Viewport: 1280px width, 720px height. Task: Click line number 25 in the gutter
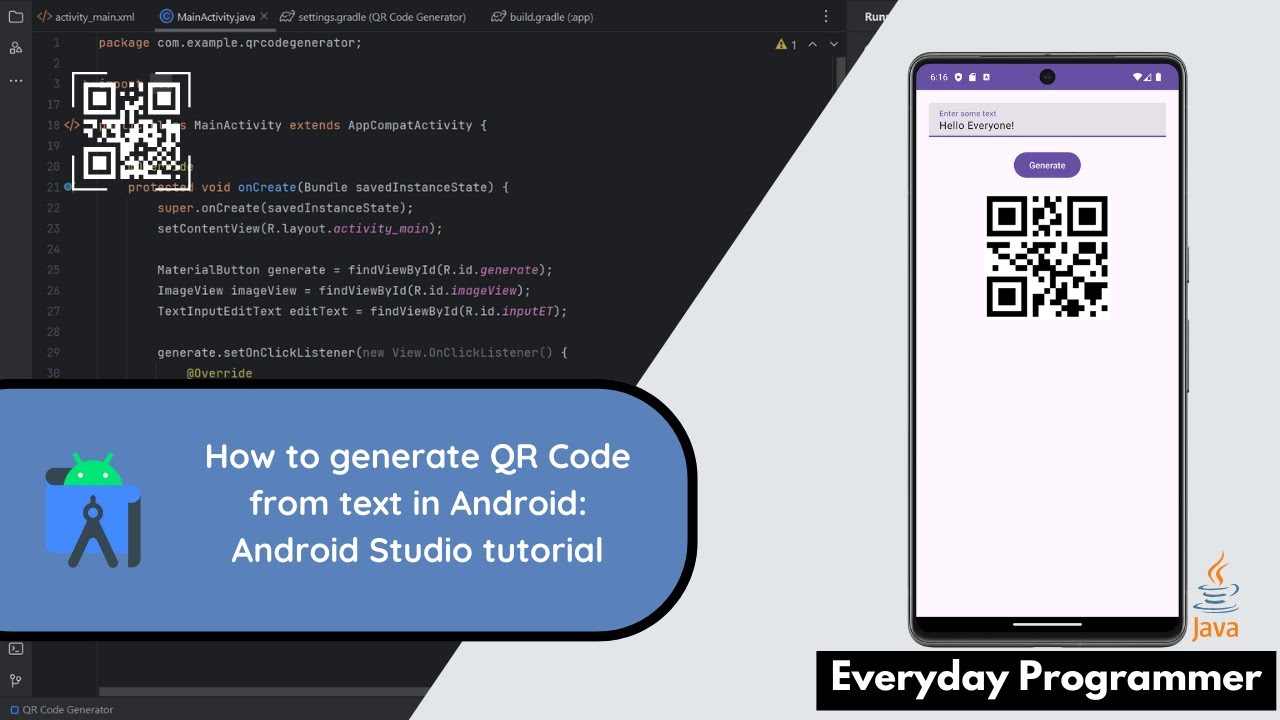click(x=53, y=270)
